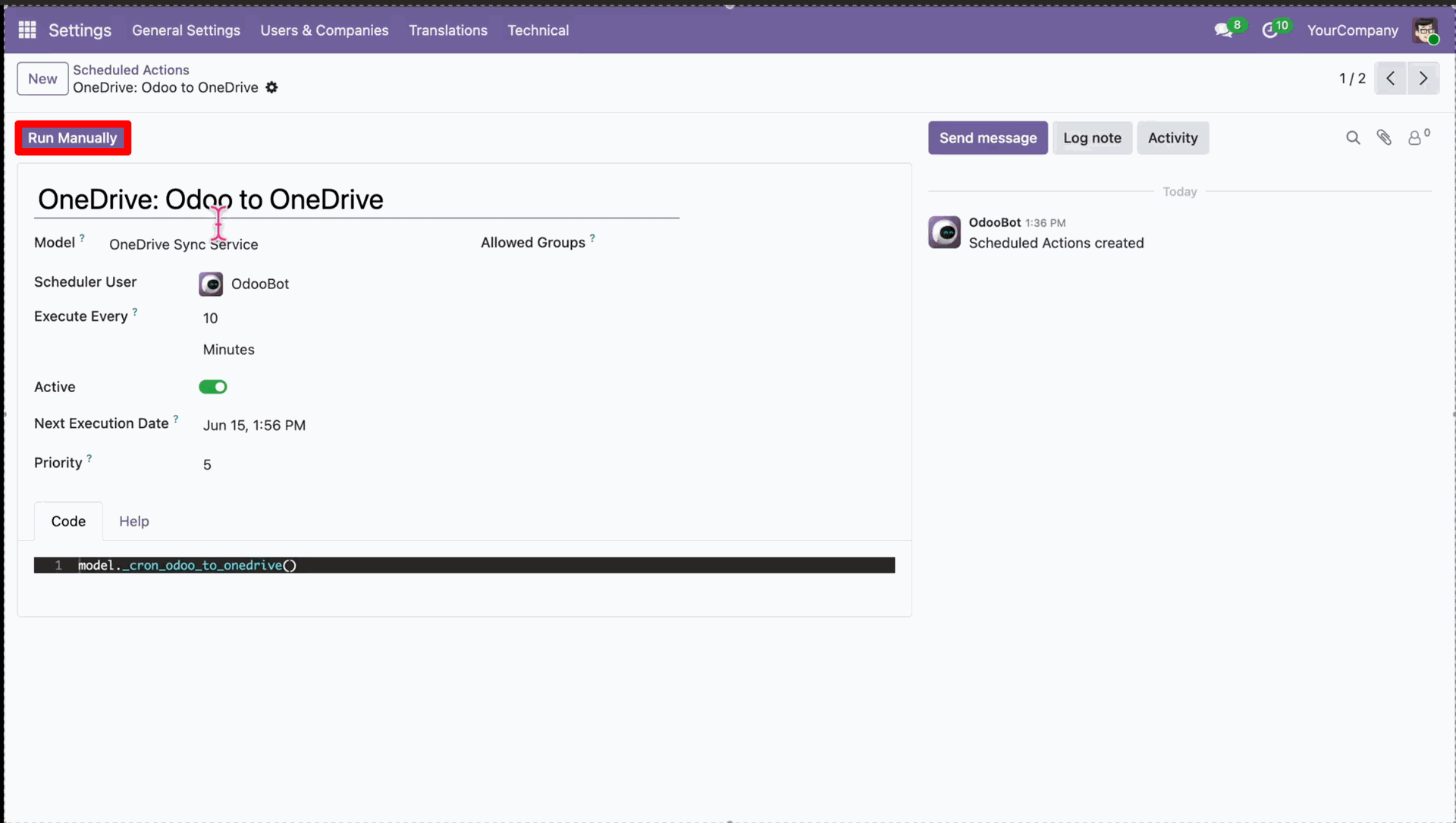Go to the next record arrow
The width and height of the screenshot is (1456, 823).
(1423, 78)
